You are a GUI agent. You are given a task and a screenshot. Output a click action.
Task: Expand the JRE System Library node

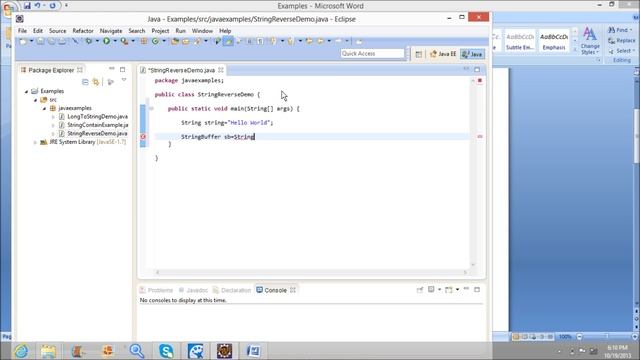(x=35, y=142)
